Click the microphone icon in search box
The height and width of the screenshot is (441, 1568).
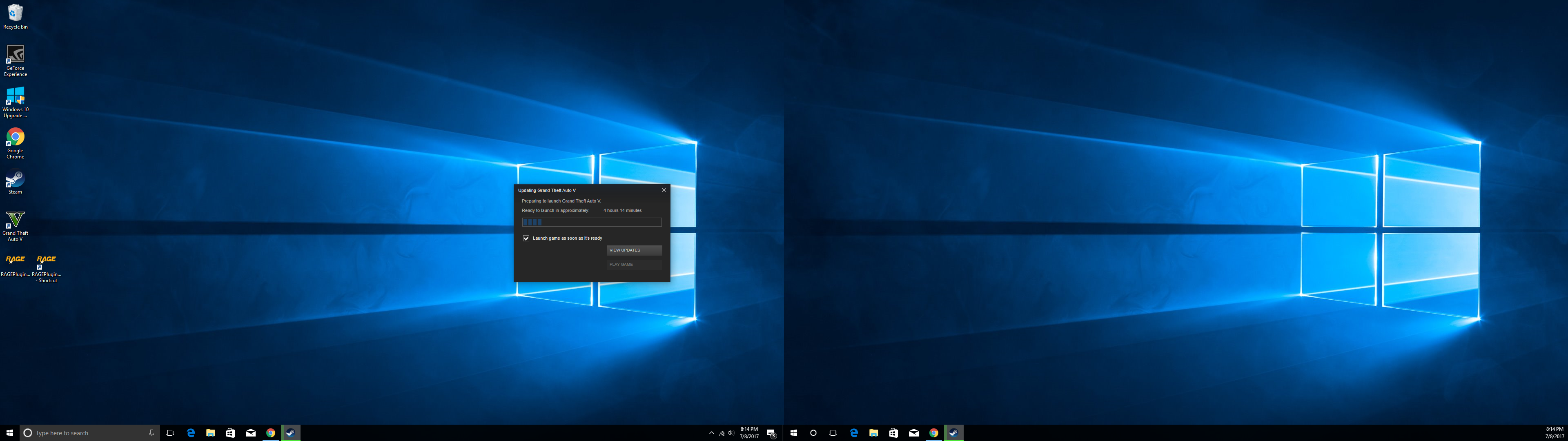(151, 433)
